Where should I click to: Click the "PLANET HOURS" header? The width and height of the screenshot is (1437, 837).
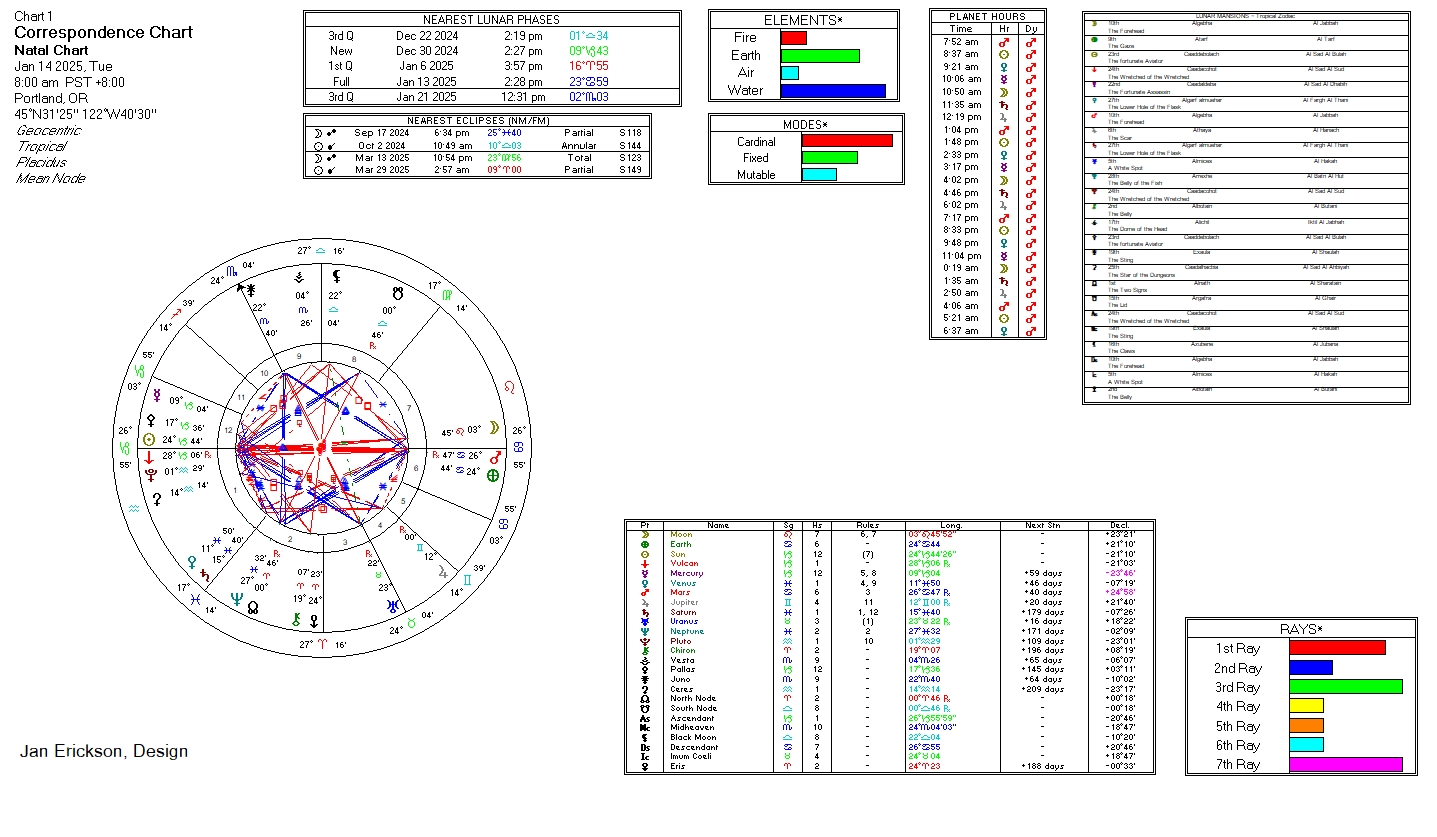[987, 17]
